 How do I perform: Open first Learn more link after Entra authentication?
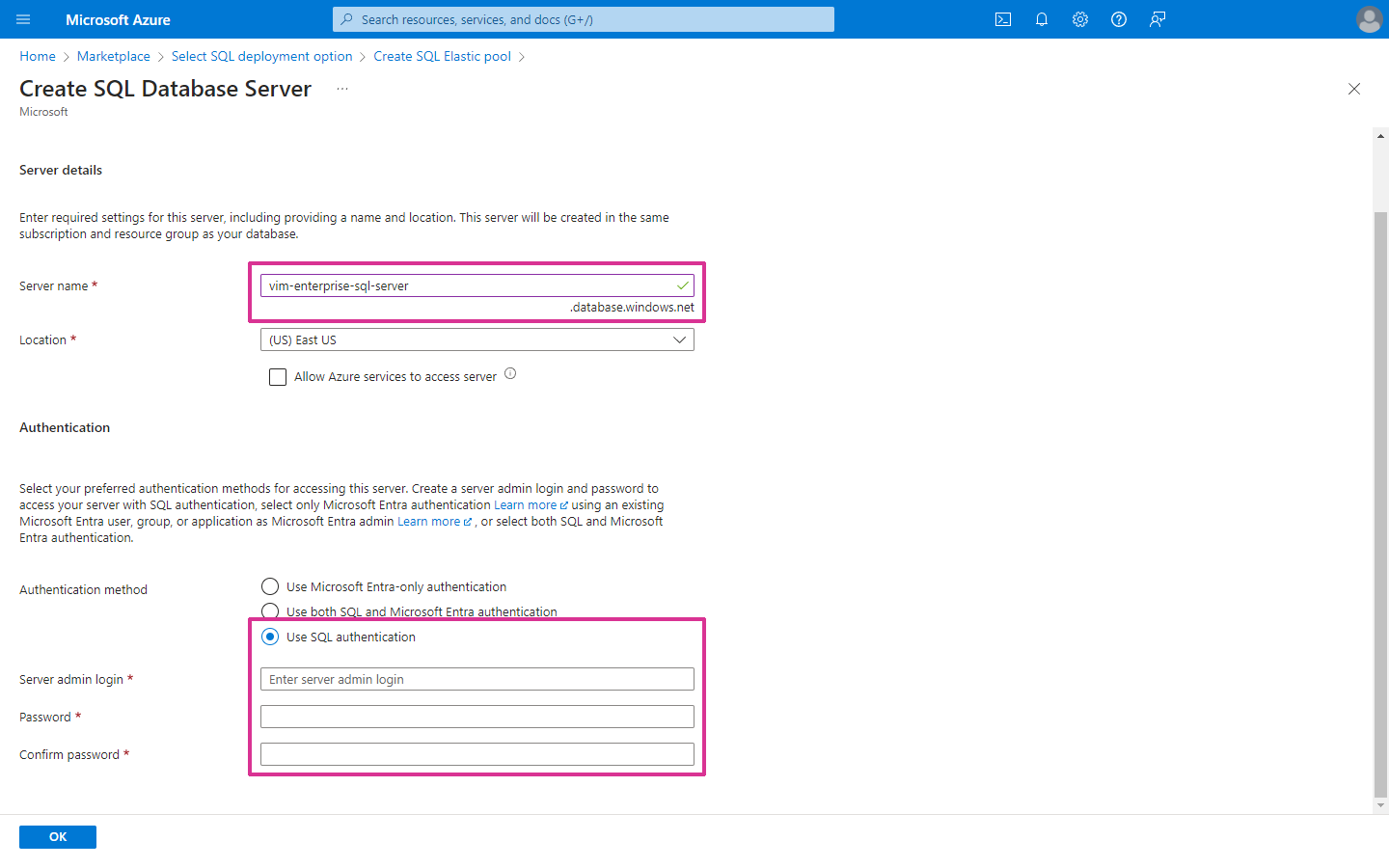(531, 504)
